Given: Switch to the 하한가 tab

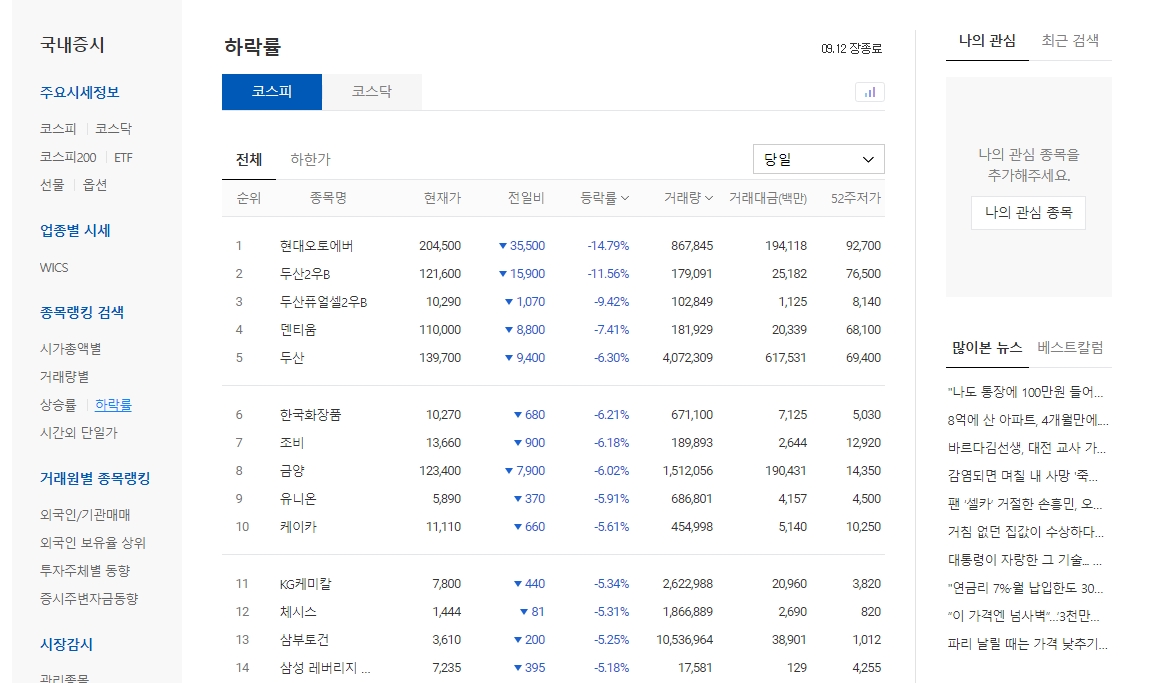Looking at the screenshot, I should point(310,158).
